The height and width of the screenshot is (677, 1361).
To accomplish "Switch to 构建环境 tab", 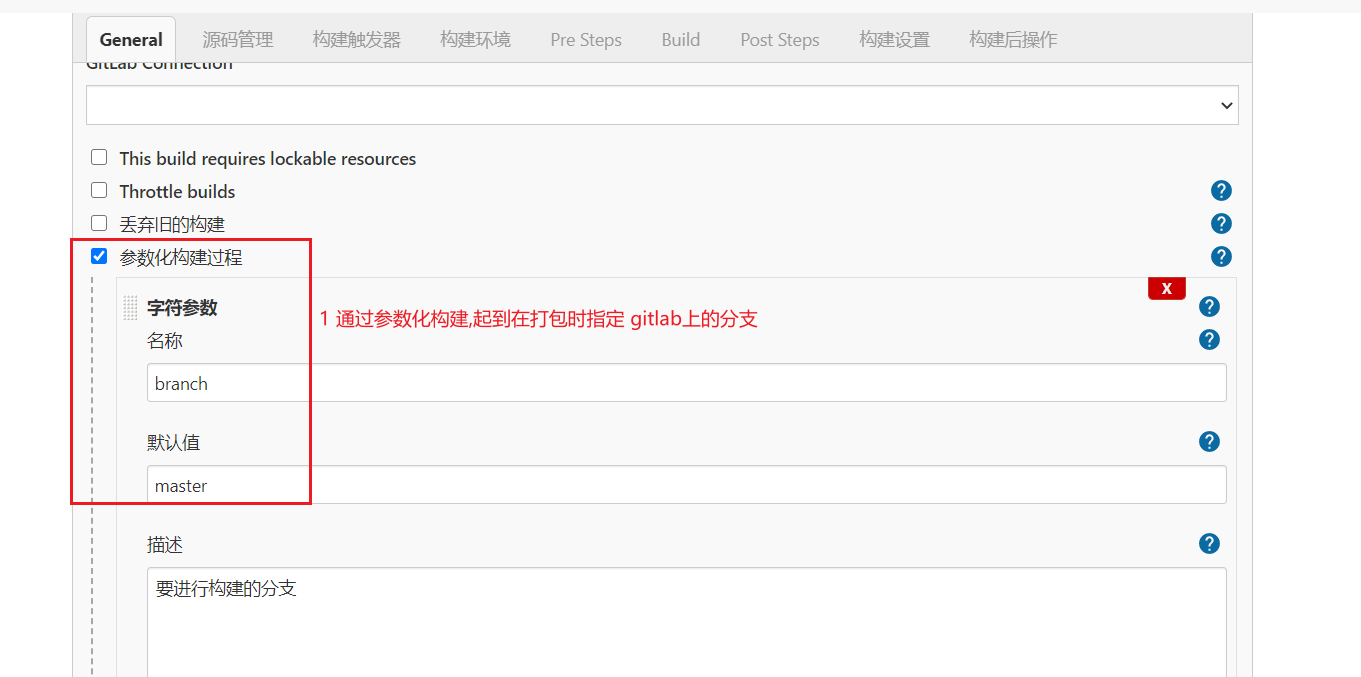I will coord(476,40).
